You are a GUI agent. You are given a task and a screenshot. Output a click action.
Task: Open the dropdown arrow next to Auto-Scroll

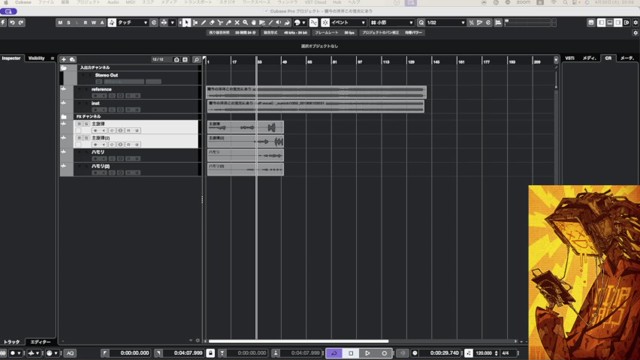(x=172, y=22)
